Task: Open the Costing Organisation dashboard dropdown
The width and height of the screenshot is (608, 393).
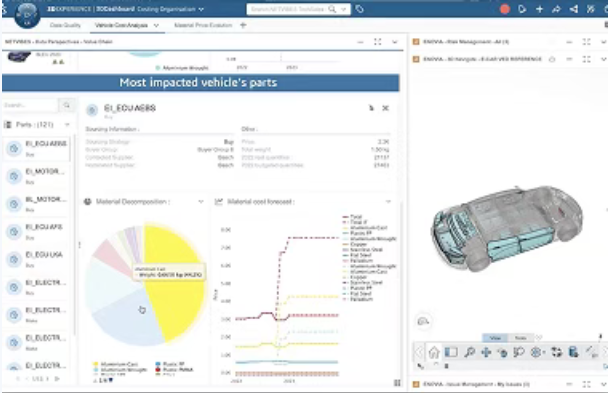Action: coord(201,9)
